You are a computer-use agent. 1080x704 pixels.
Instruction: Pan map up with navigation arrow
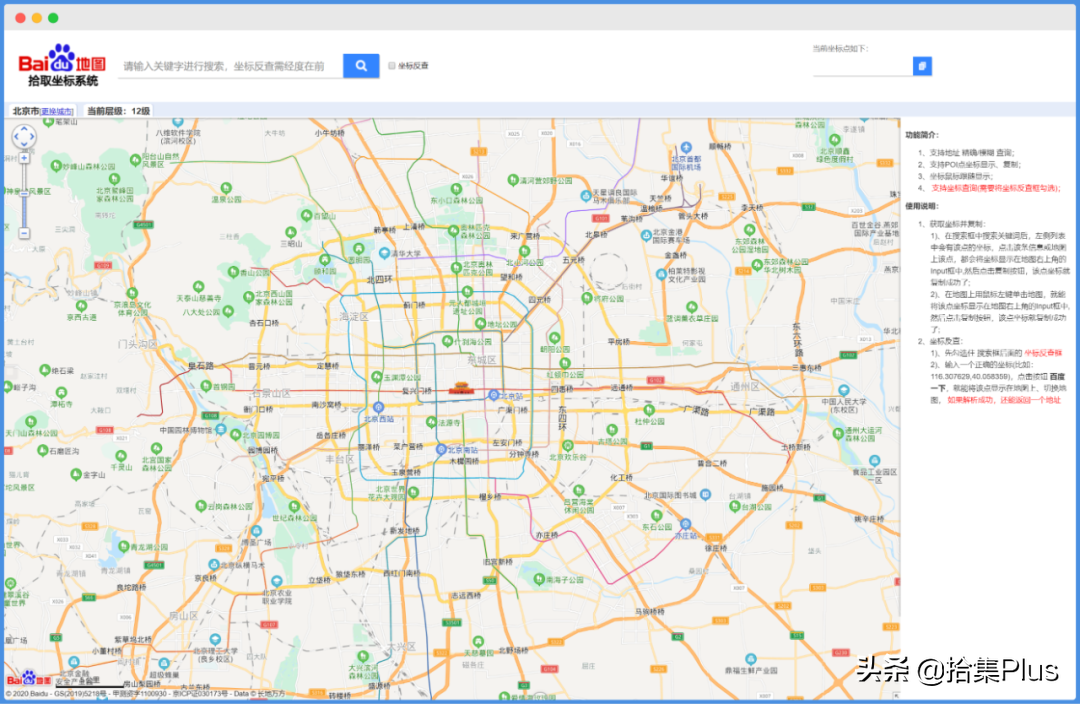(x=24, y=129)
